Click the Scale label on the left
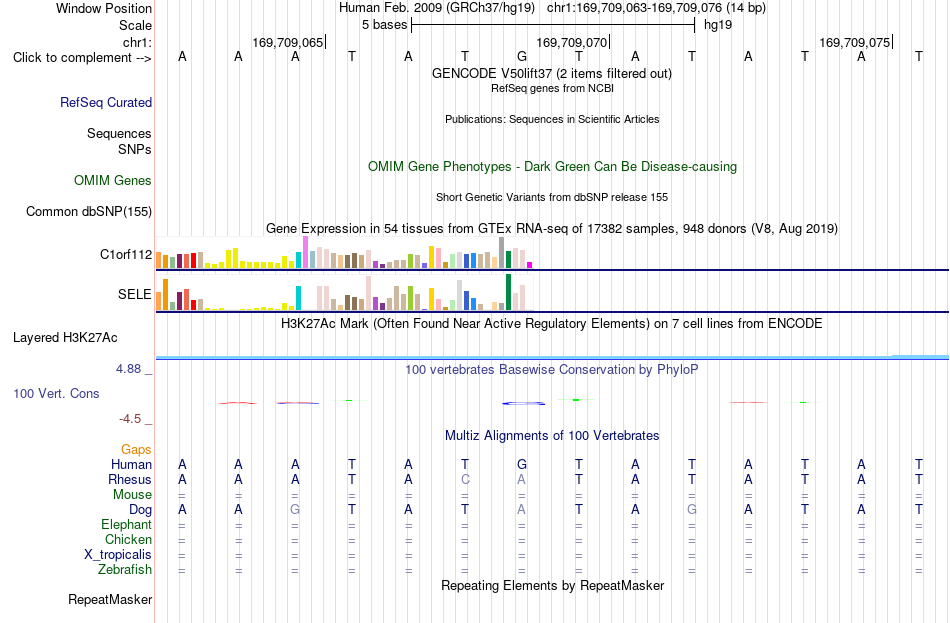This screenshot has height=623, width=950. click(x=135, y=25)
